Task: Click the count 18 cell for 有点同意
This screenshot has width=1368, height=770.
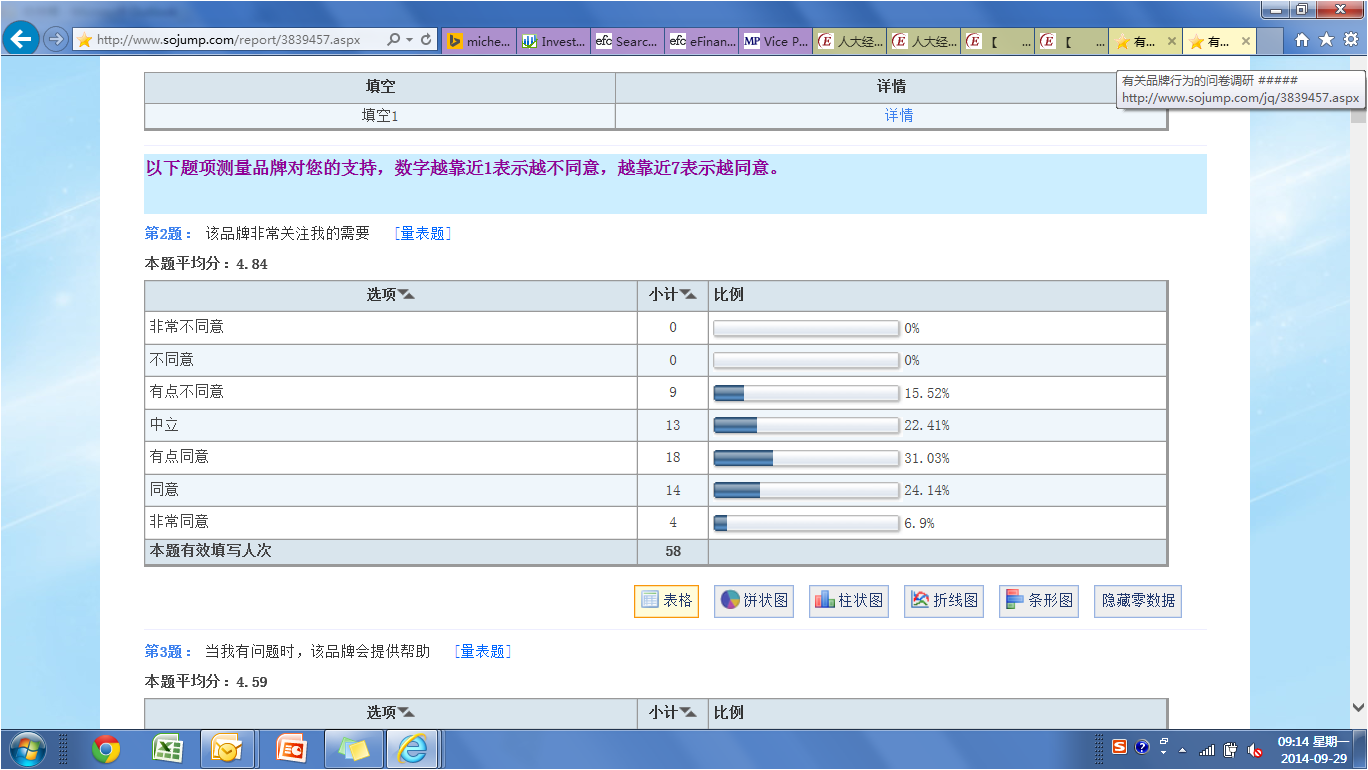Action: [x=673, y=457]
